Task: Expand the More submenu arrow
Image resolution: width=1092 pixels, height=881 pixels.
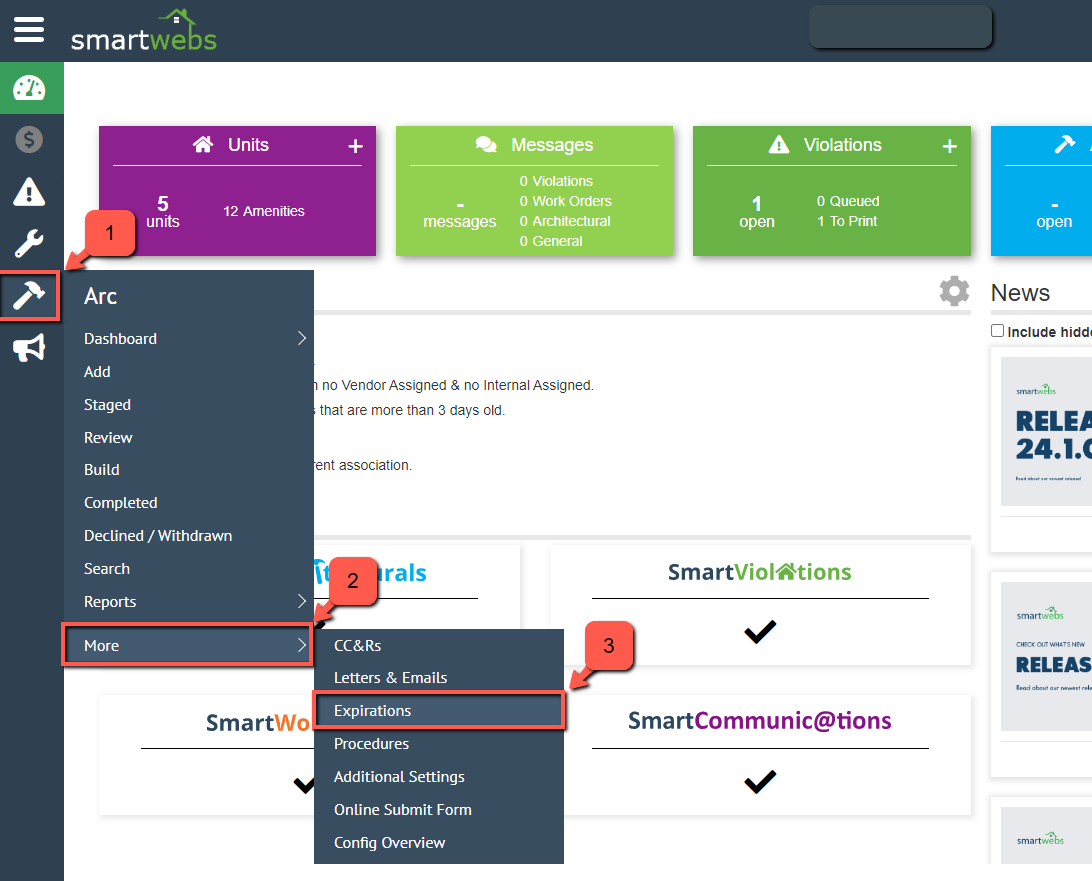Action: [x=302, y=645]
